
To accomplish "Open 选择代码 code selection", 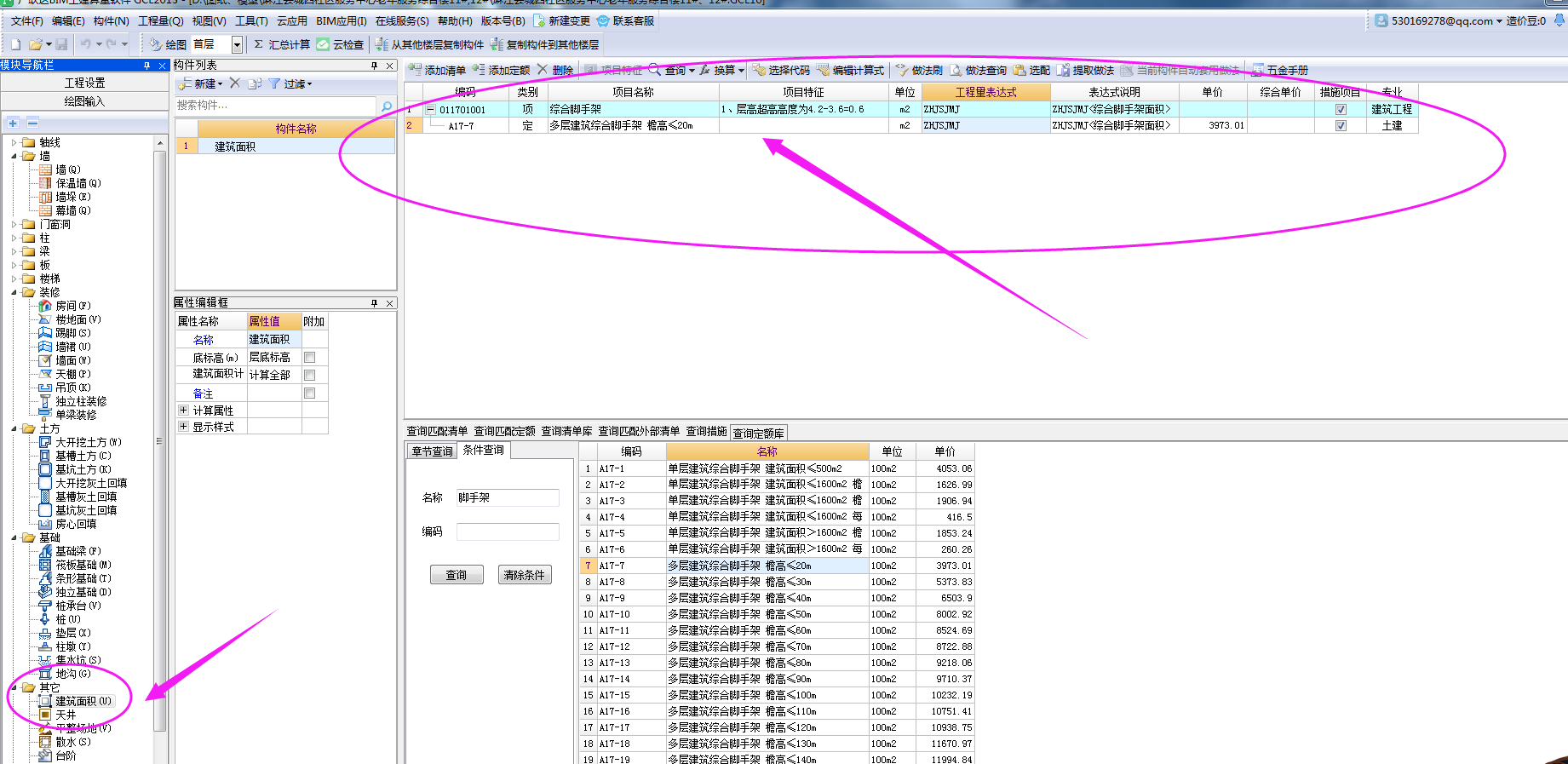I will coord(782,70).
